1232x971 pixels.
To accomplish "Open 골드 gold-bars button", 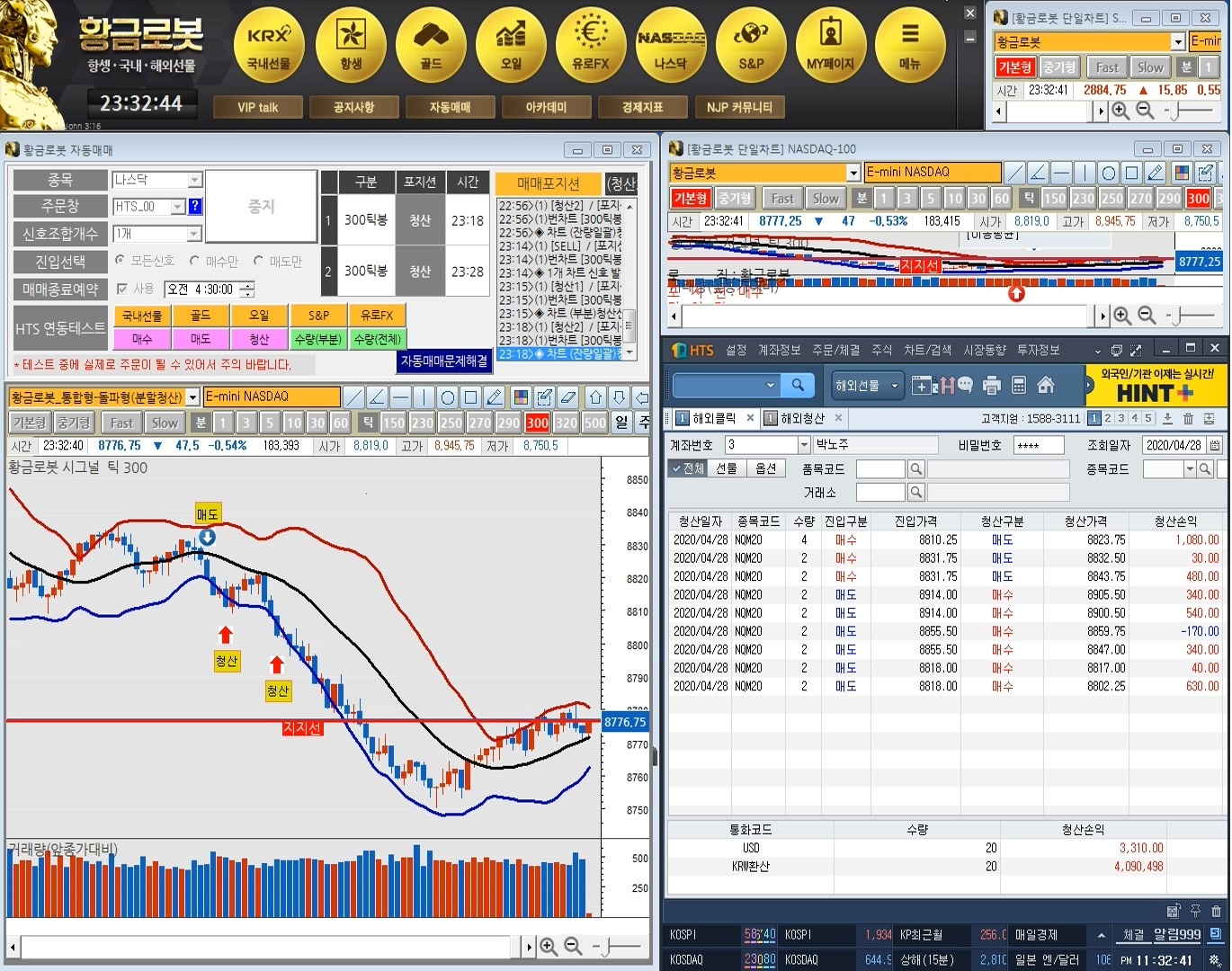I will (x=431, y=45).
